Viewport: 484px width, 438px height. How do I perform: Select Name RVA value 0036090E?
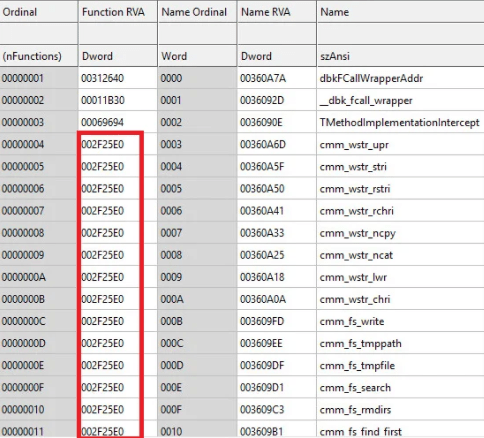[x=277, y=122]
